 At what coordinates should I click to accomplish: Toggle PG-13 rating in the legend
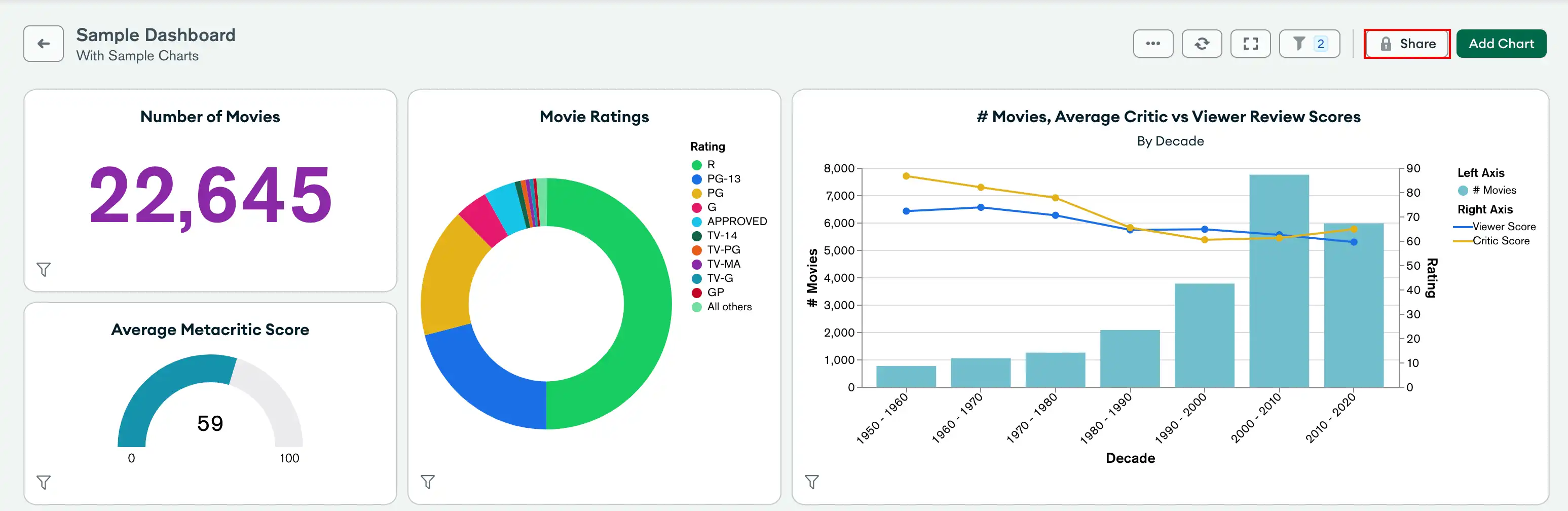[x=723, y=179]
